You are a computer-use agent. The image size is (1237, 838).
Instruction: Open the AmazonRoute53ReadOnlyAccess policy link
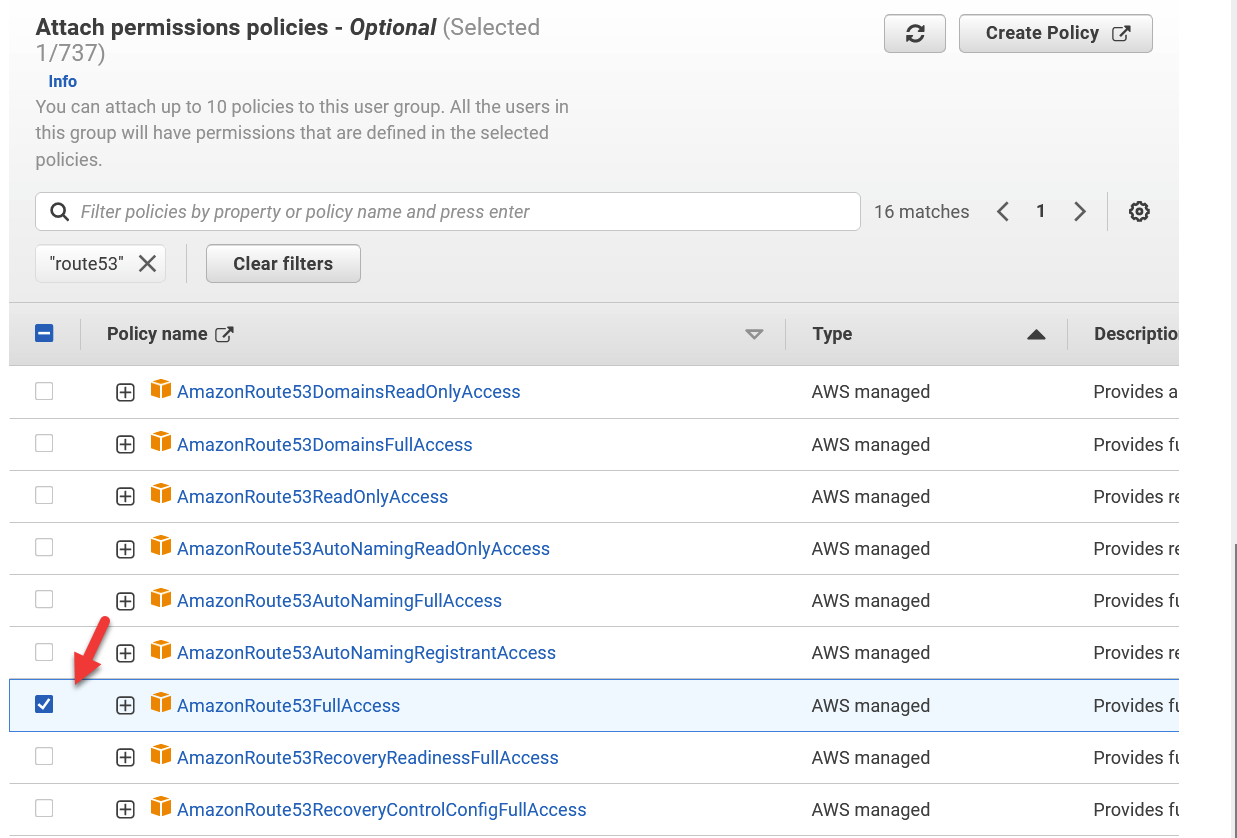(312, 497)
